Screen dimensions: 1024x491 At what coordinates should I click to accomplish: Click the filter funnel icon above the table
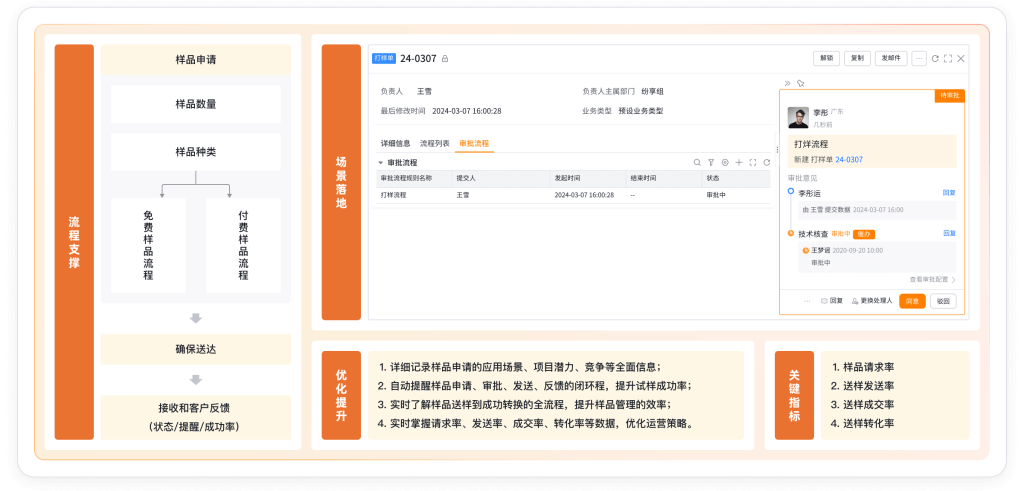(711, 162)
